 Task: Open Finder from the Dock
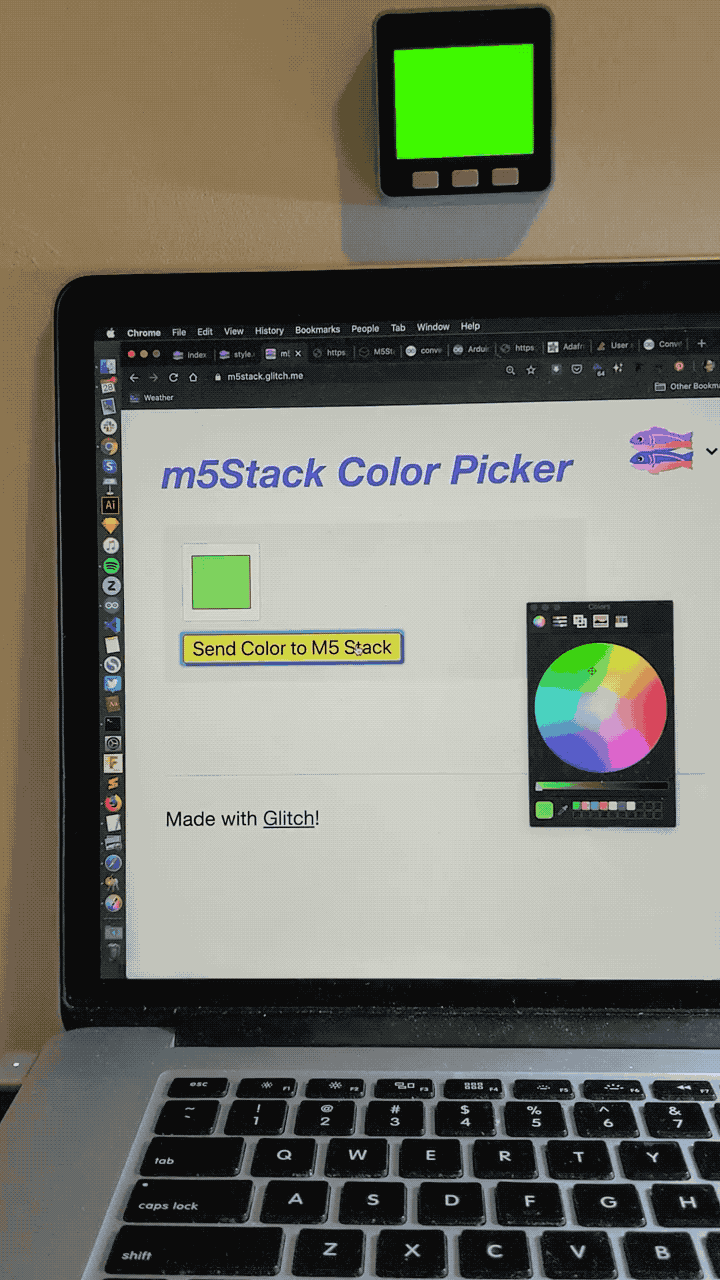tap(110, 367)
